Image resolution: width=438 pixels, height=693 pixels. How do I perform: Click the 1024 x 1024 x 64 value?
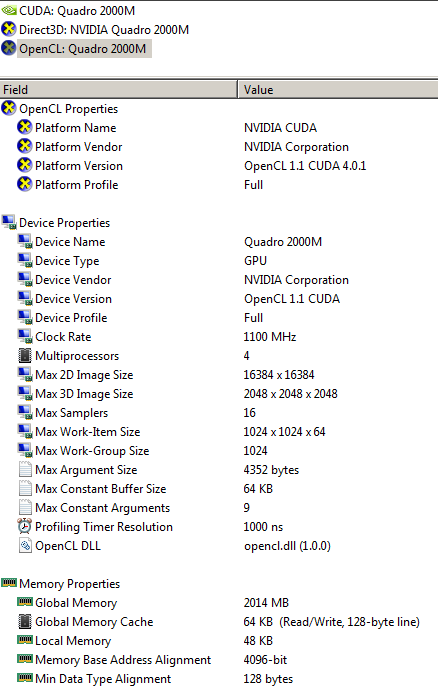point(284,432)
